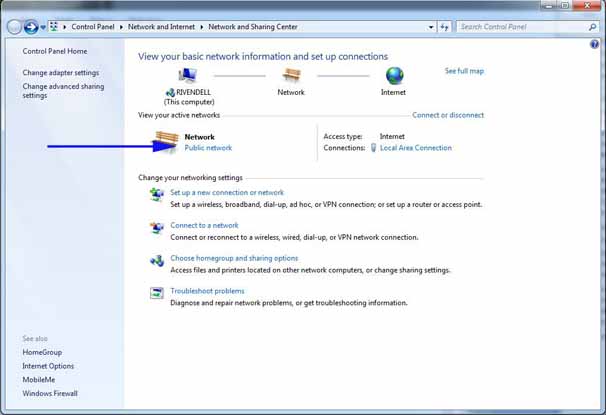Click the Control Panel icon in address bar

coord(54,27)
